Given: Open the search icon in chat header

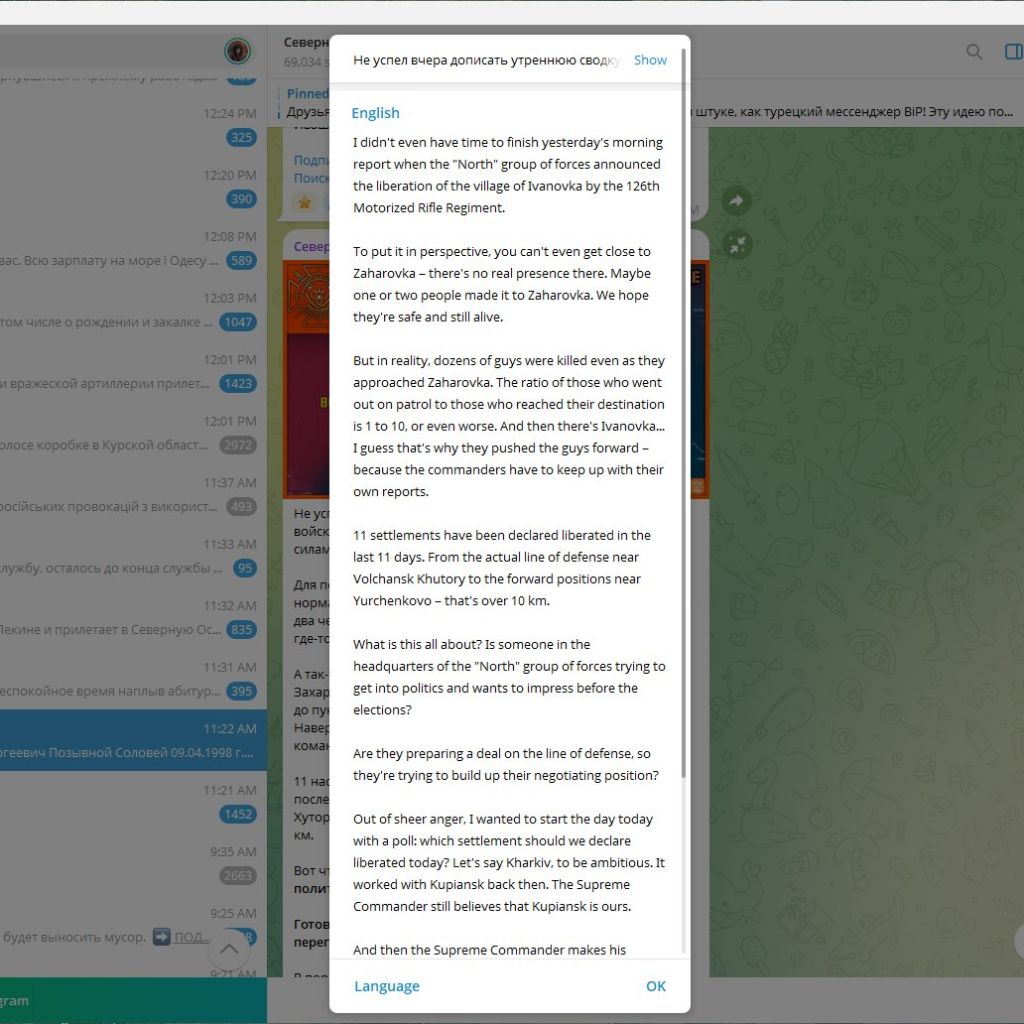Looking at the screenshot, I should tap(974, 52).
